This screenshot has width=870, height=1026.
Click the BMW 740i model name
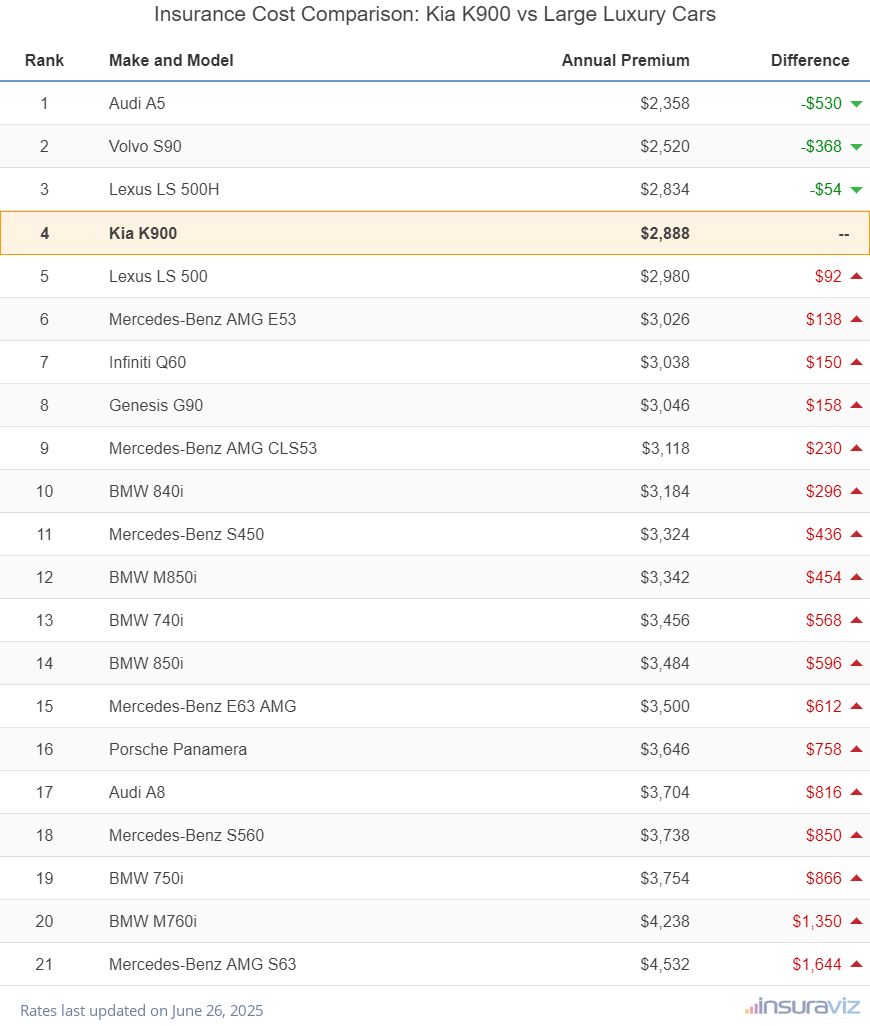[147, 620]
